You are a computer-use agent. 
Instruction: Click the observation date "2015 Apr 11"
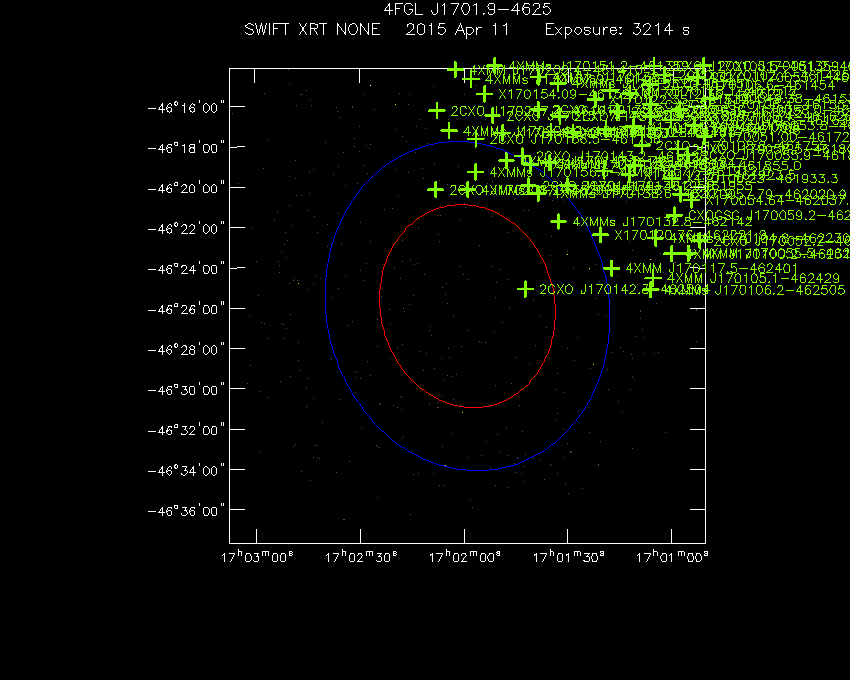tap(458, 29)
